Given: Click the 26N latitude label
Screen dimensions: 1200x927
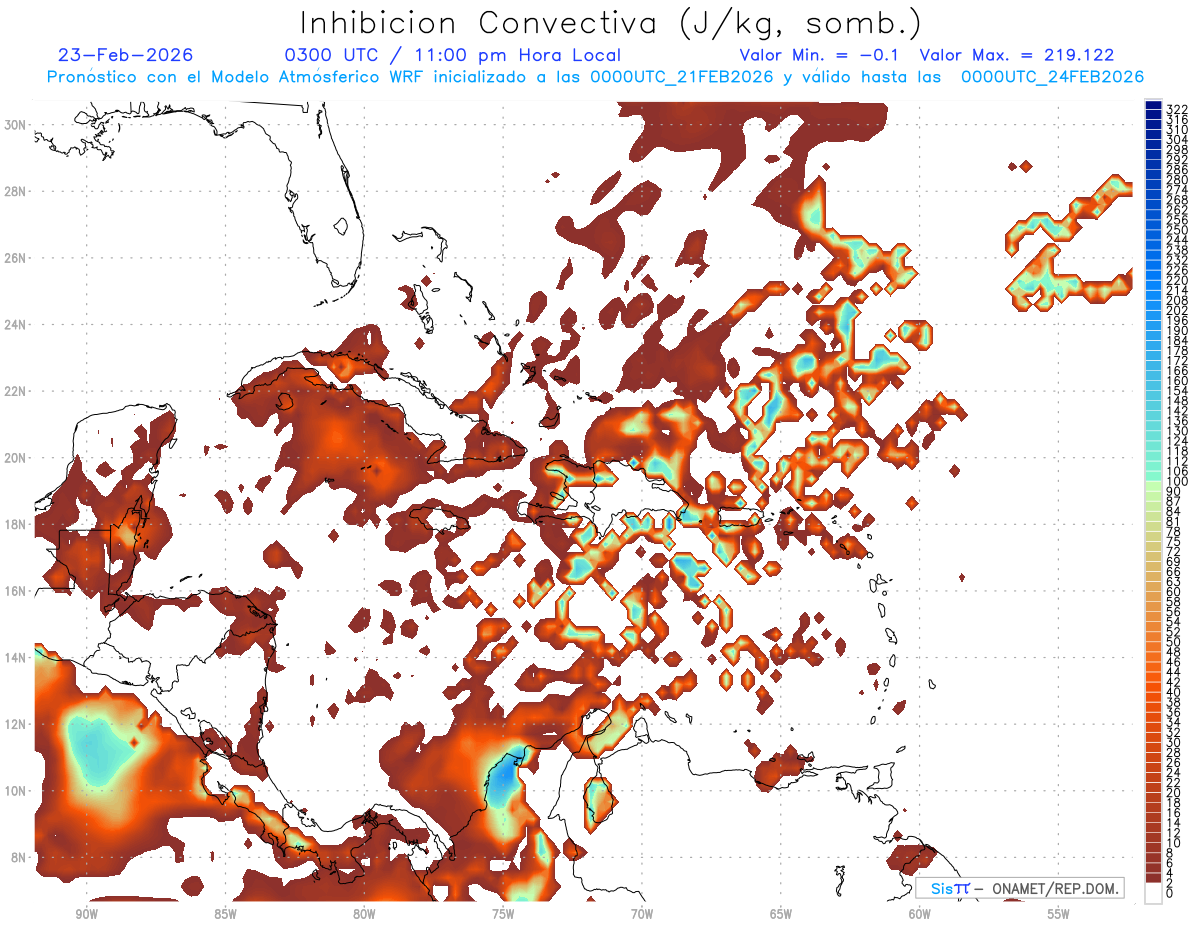Looking at the screenshot, I should click(x=16, y=258).
